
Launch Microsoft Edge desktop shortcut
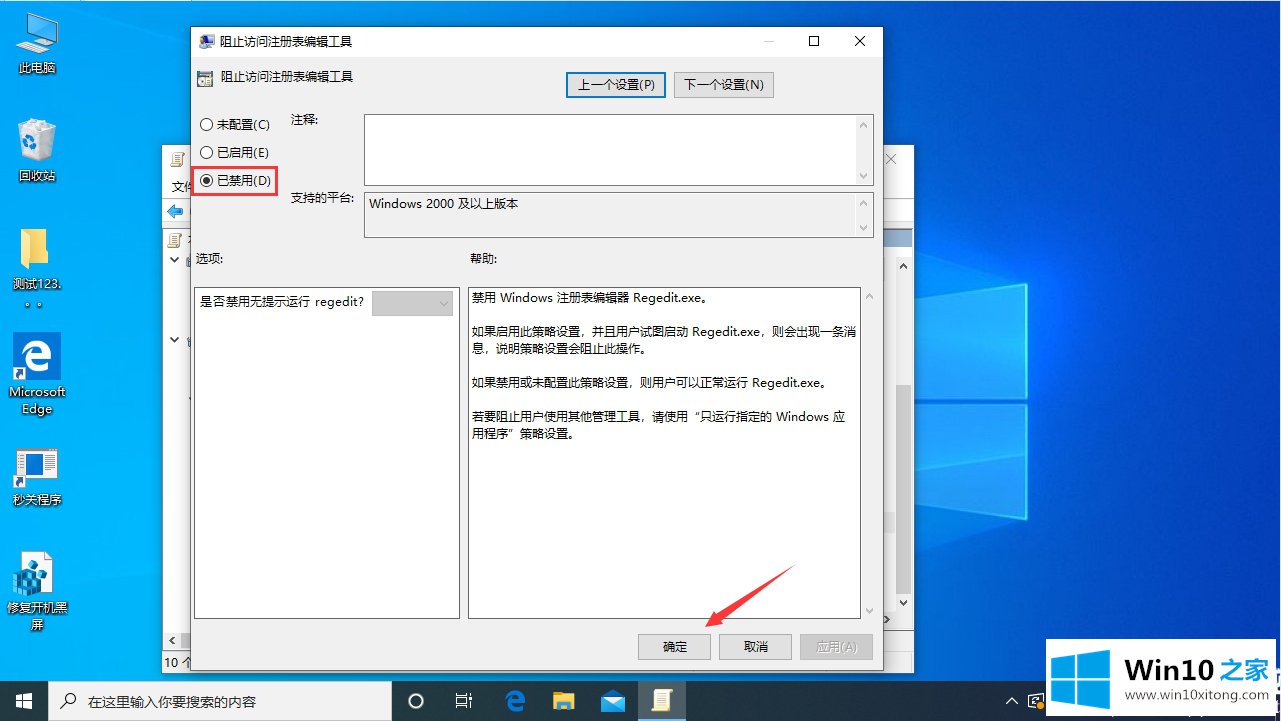coord(37,374)
